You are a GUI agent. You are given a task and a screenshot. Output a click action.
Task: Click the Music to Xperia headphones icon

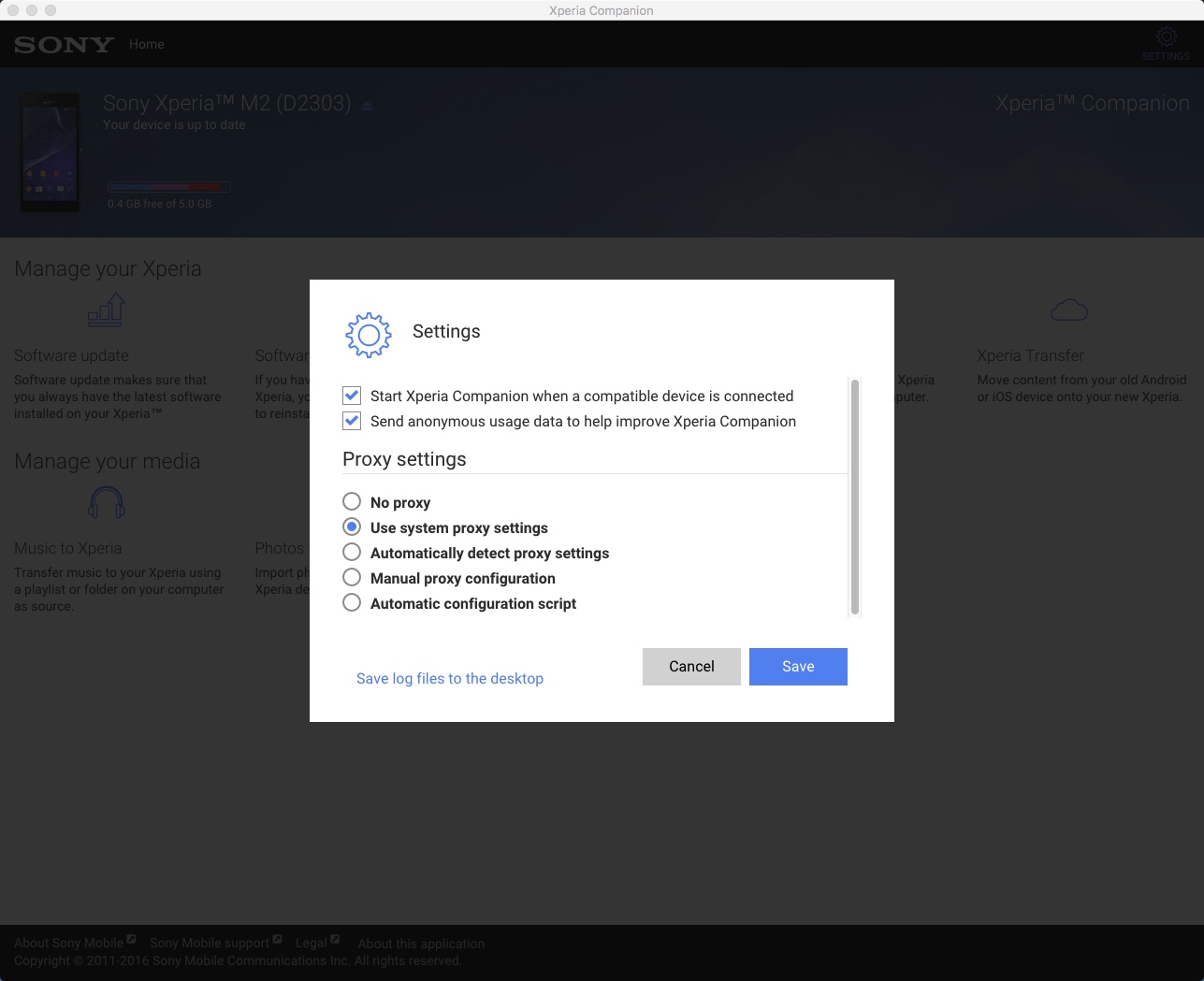107,503
